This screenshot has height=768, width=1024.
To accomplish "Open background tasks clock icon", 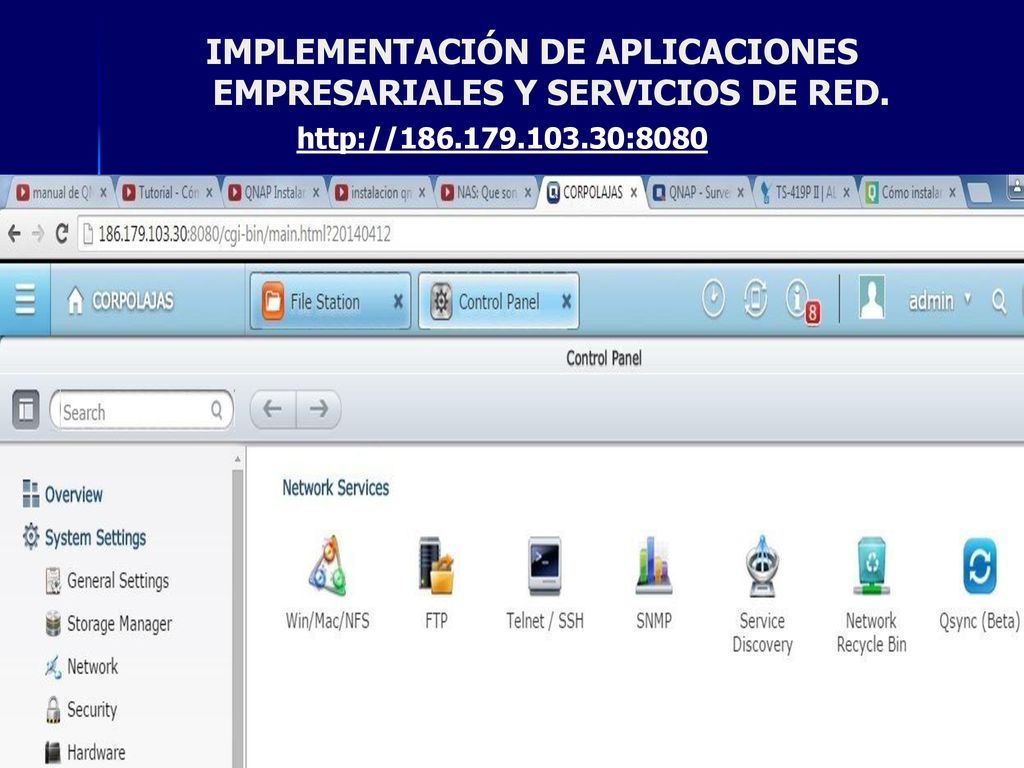I will (713, 299).
